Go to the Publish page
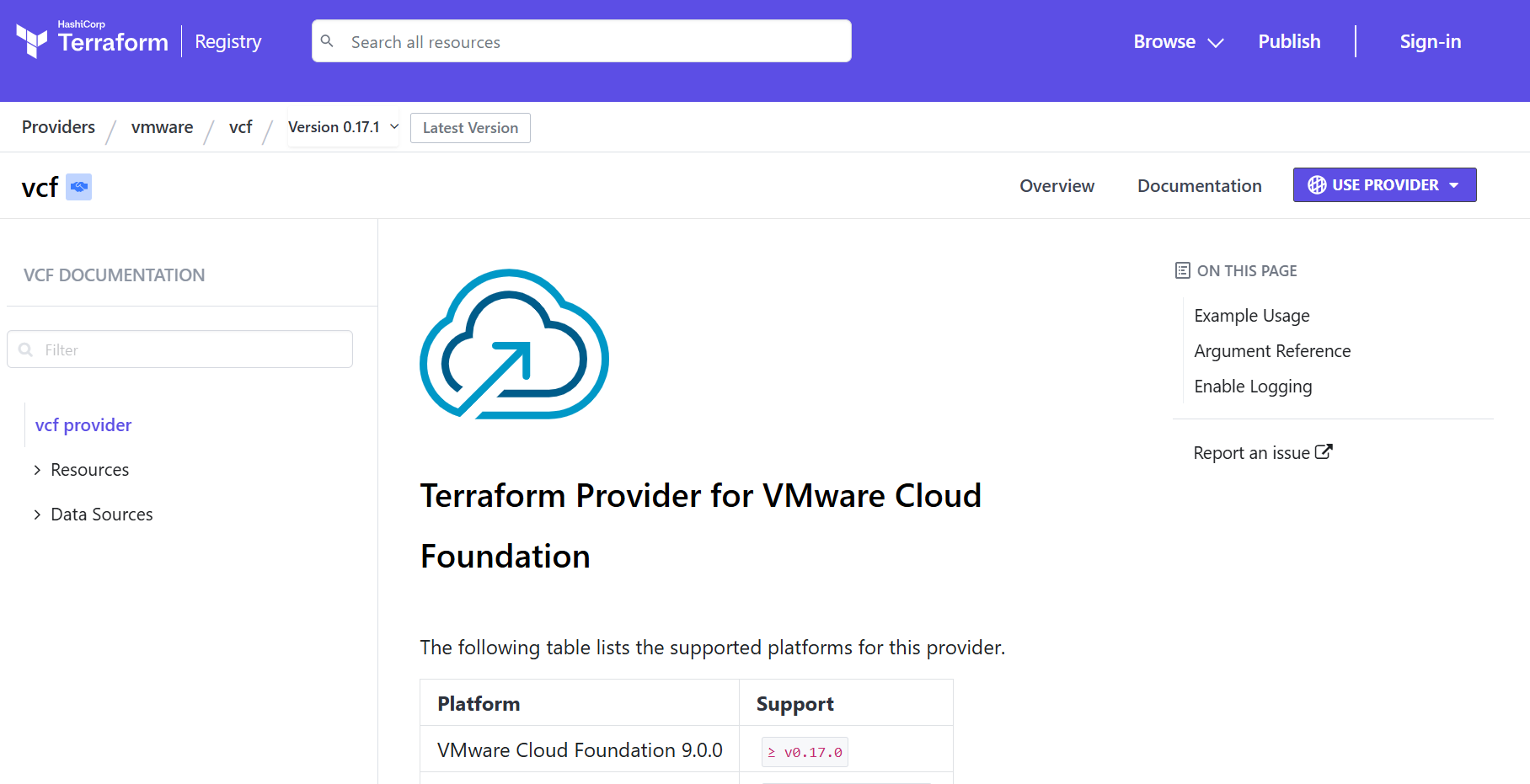Image resolution: width=1530 pixels, height=784 pixels. tap(1289, 41)
